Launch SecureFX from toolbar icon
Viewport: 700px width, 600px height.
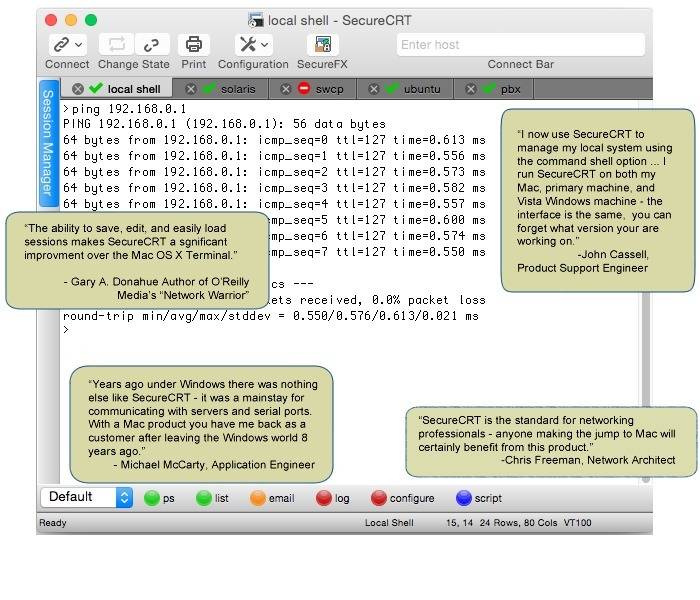click(x=323, y=45)
